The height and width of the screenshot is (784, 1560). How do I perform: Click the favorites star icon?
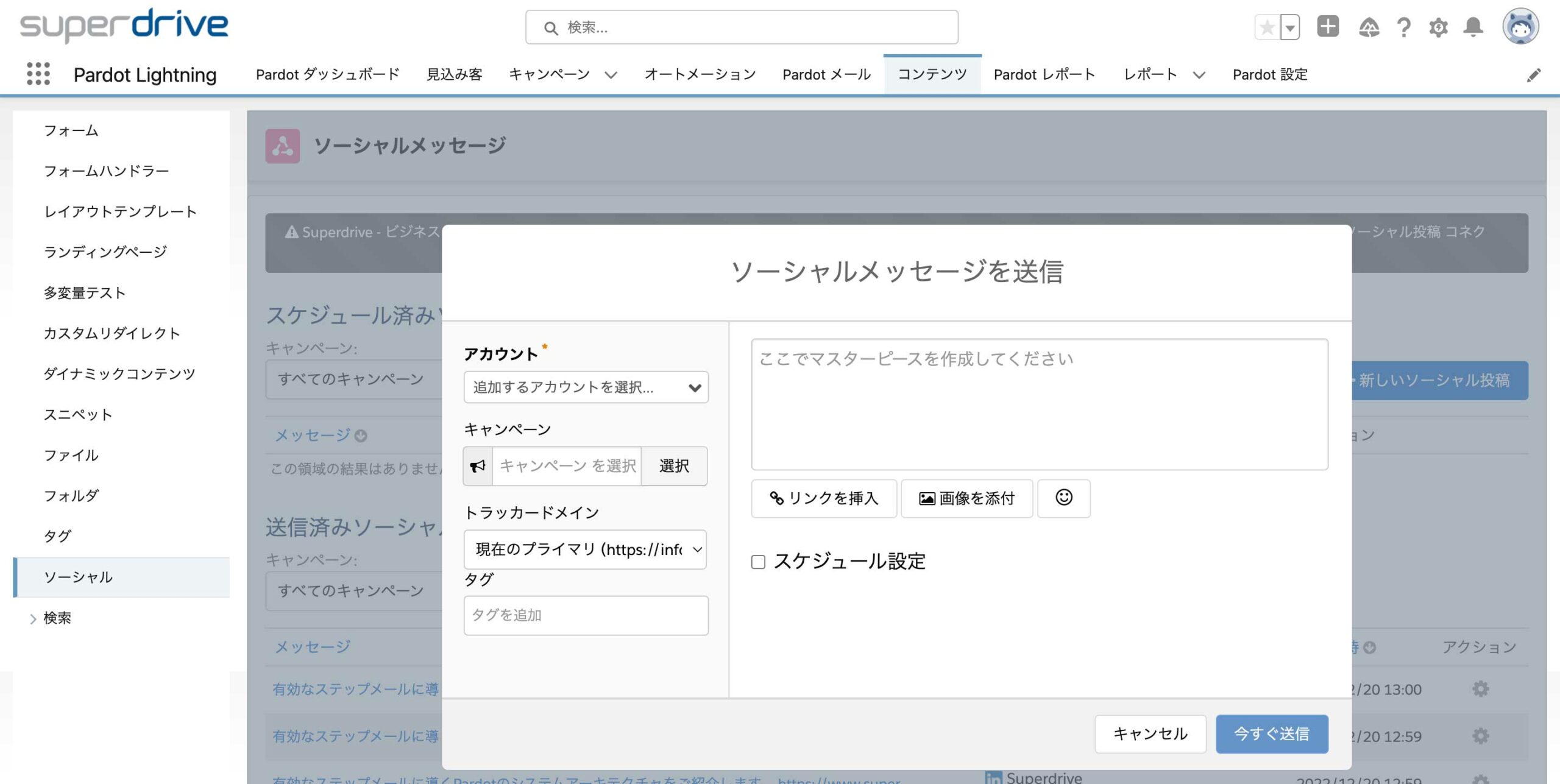1267,27
